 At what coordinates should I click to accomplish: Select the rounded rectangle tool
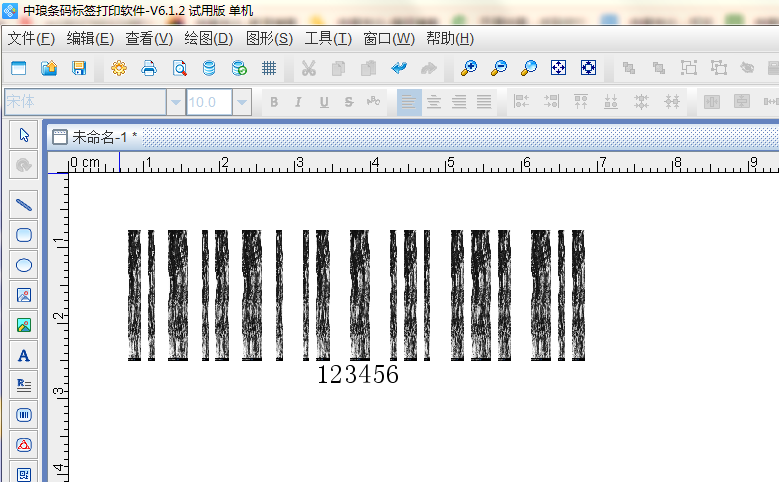coord(24,235)
